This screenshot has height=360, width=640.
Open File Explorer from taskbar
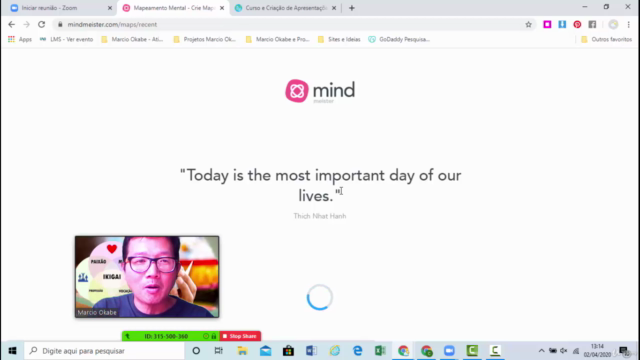click(x=242, y=351)
